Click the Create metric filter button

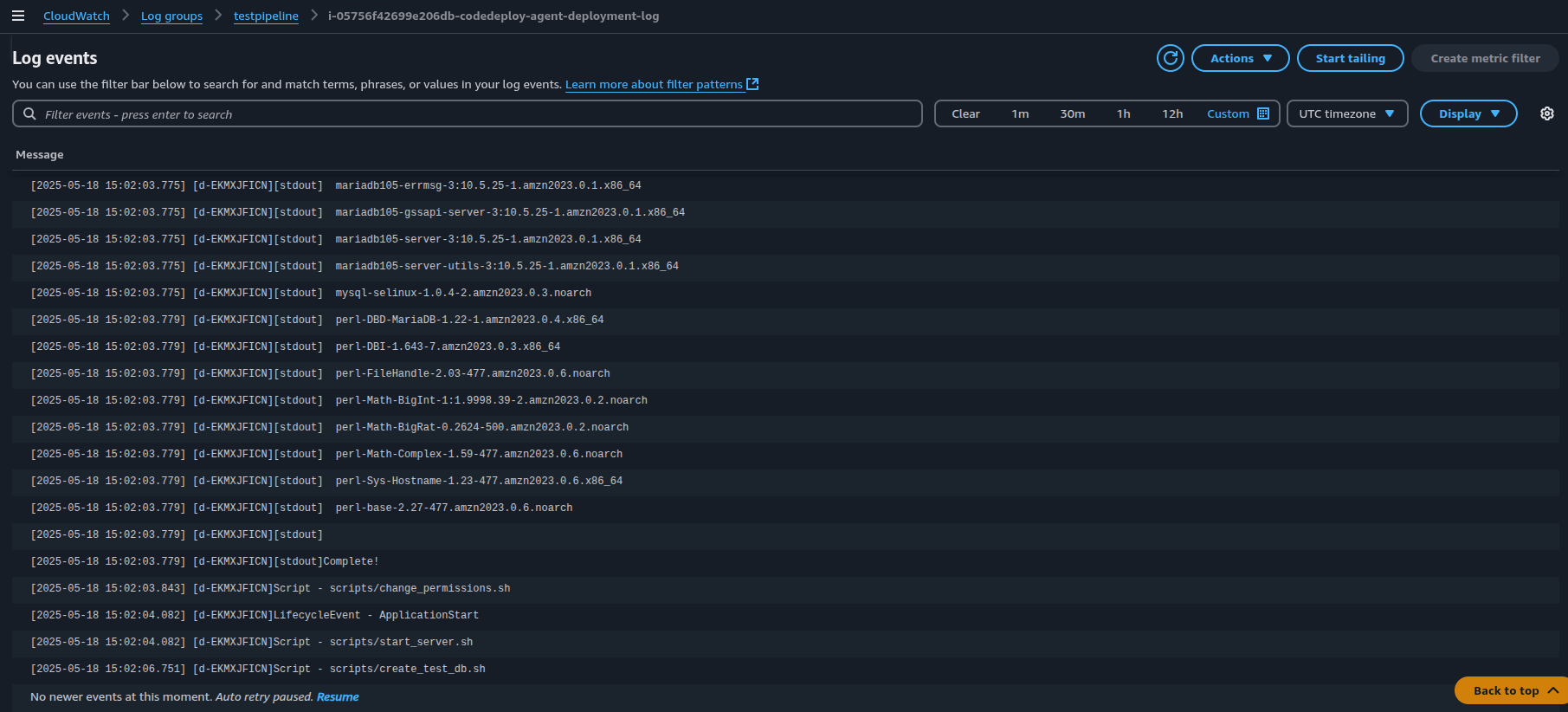pyautogui.click(x=1485, y=58)
